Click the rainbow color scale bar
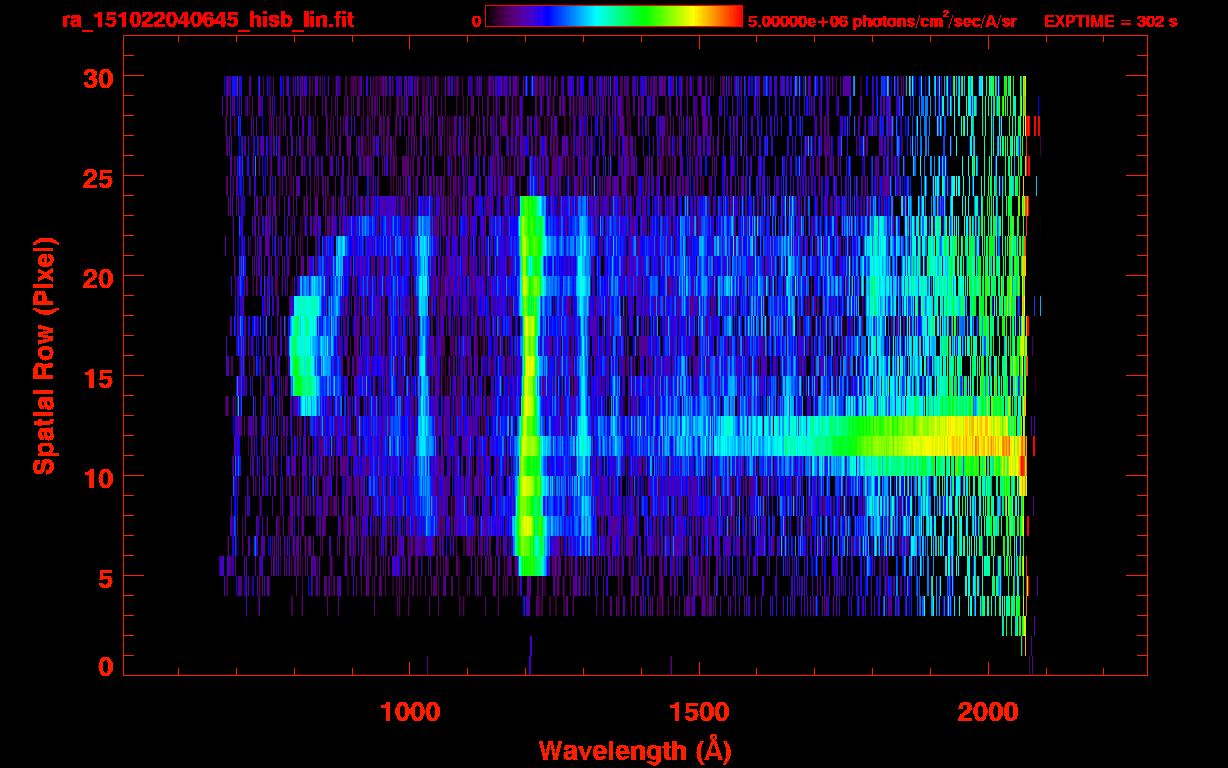This screenshot has width=1228, height=768. [x=614, y=16]
